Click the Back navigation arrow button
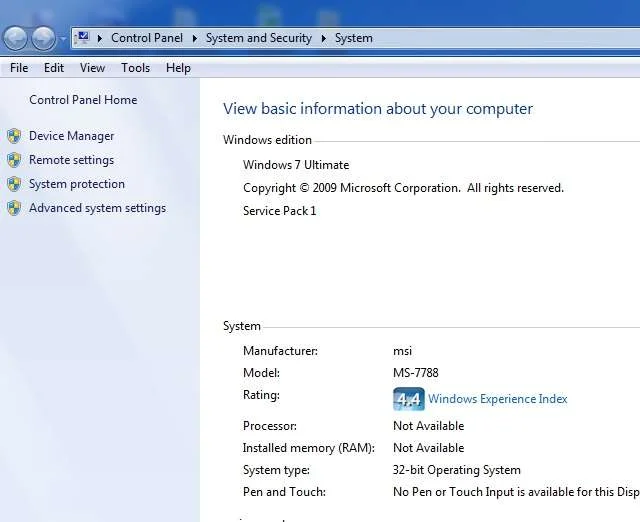Image resolution: width=640 pixels, height=522 pixels. [x=15, y=38]
